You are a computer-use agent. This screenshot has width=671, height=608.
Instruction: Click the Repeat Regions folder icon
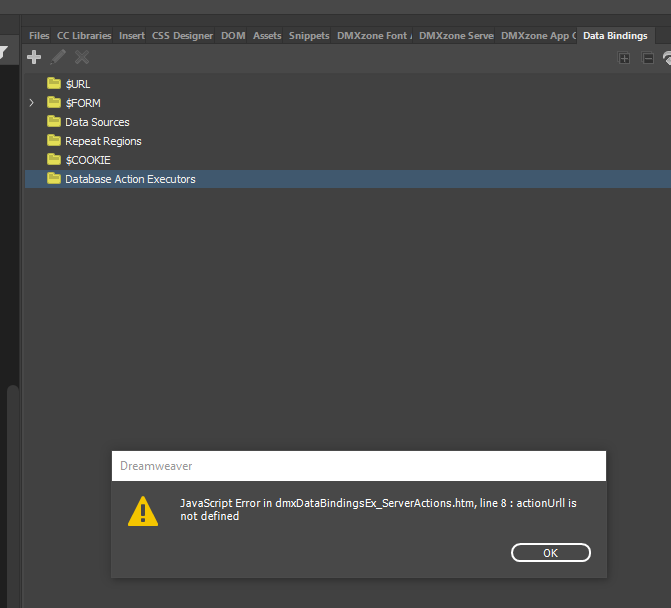[x=54, y=140]
